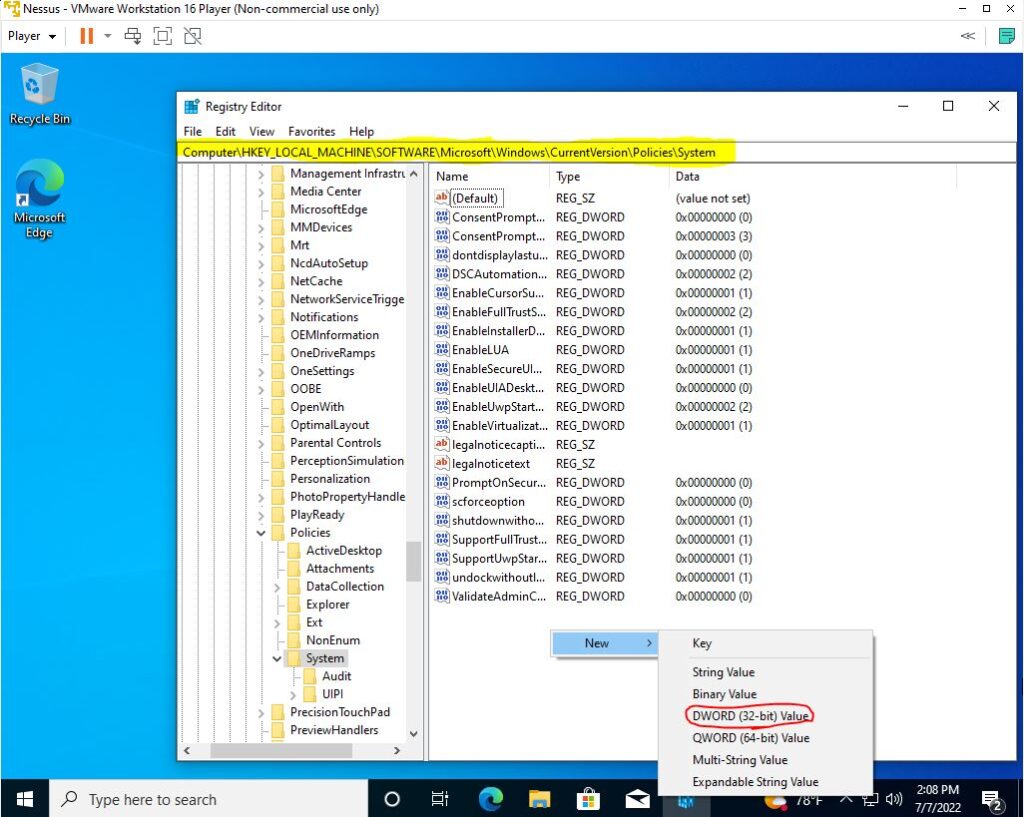Open the notification center icon
Screen dimensions: 1024x817
coord(992,799)
